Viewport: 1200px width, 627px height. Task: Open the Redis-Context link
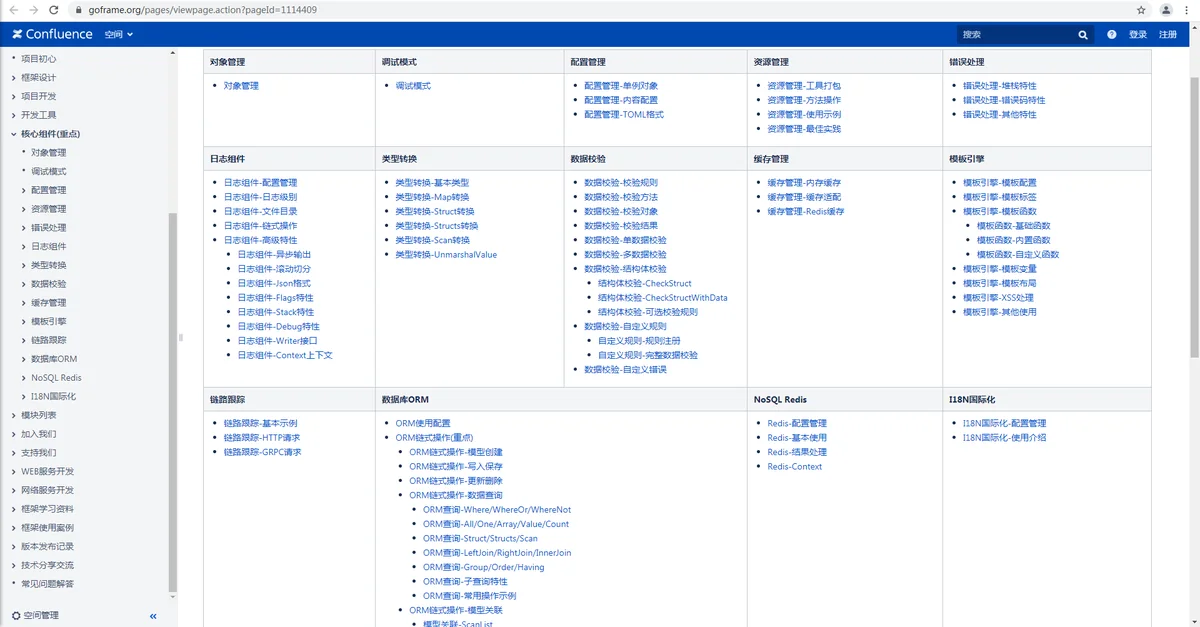click(x=795, y=467)
